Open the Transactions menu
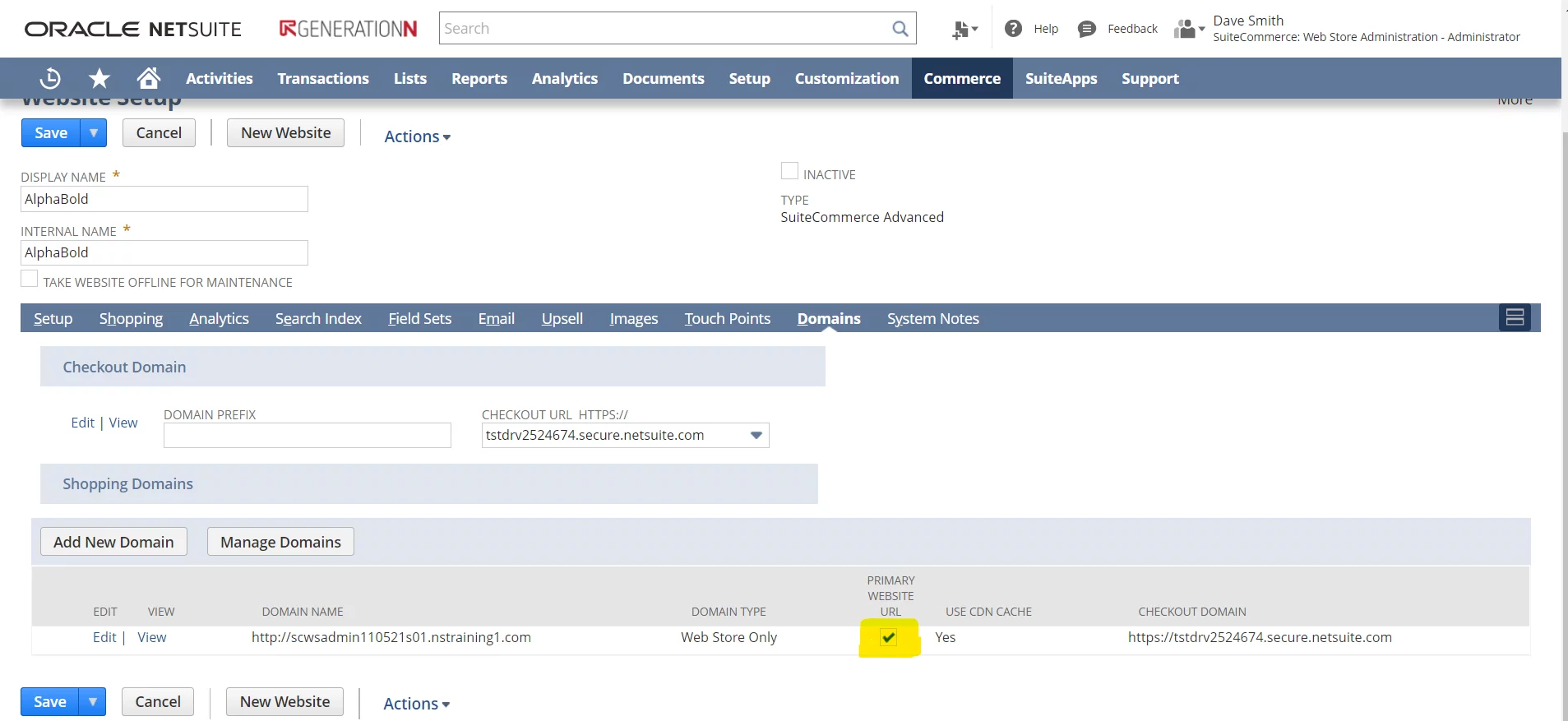Viewport: 1568px width, 721px height. click(323, 78)
